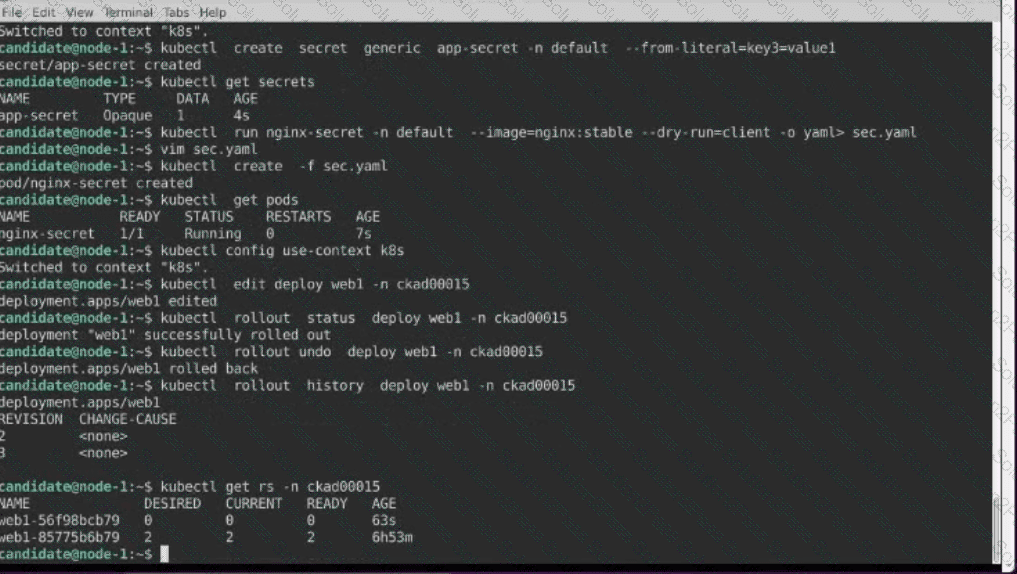This screenshot has height=574, width=1017.
Task: Click the terminal's vertical scrollbar thumb
Action: tap(994, 528)
